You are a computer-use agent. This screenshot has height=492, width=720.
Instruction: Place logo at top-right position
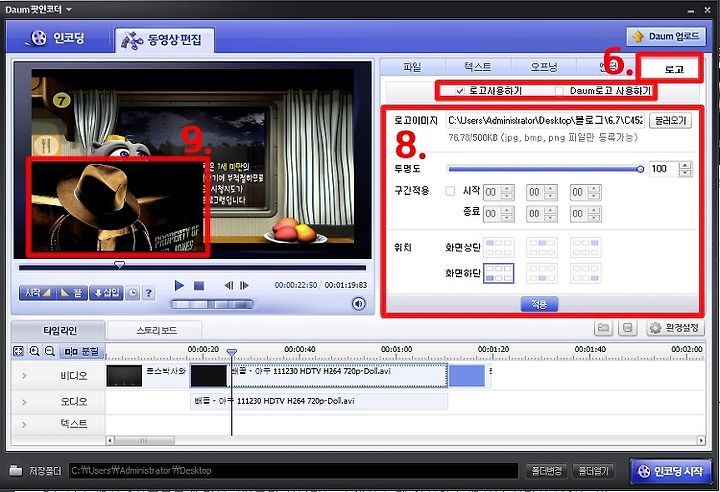click(585, 247)
